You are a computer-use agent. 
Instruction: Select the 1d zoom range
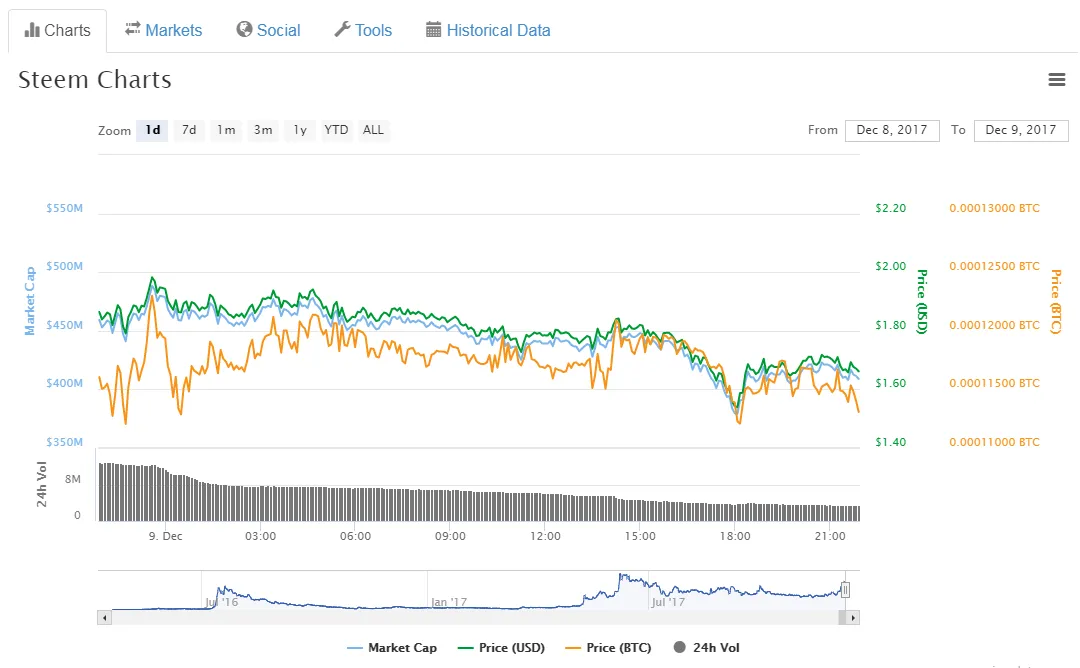[152, 130]
